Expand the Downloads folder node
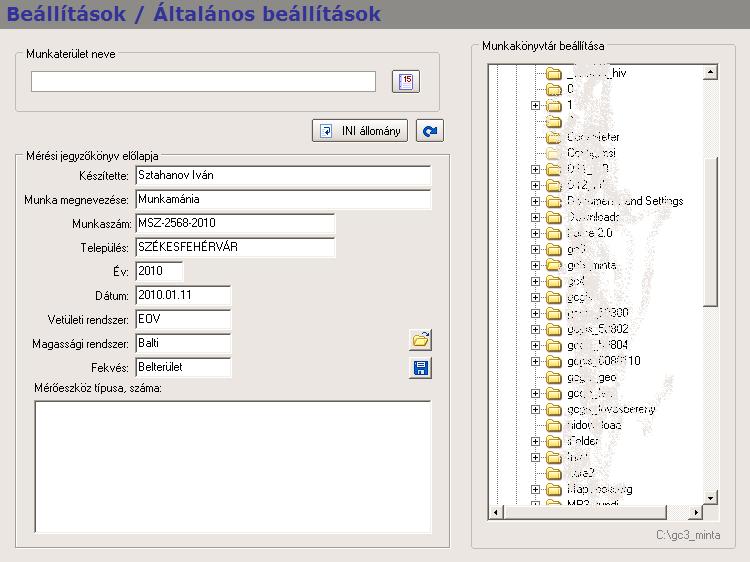This screenshot has height=562, width=750. pyautogui.click(x=535, y=218)
